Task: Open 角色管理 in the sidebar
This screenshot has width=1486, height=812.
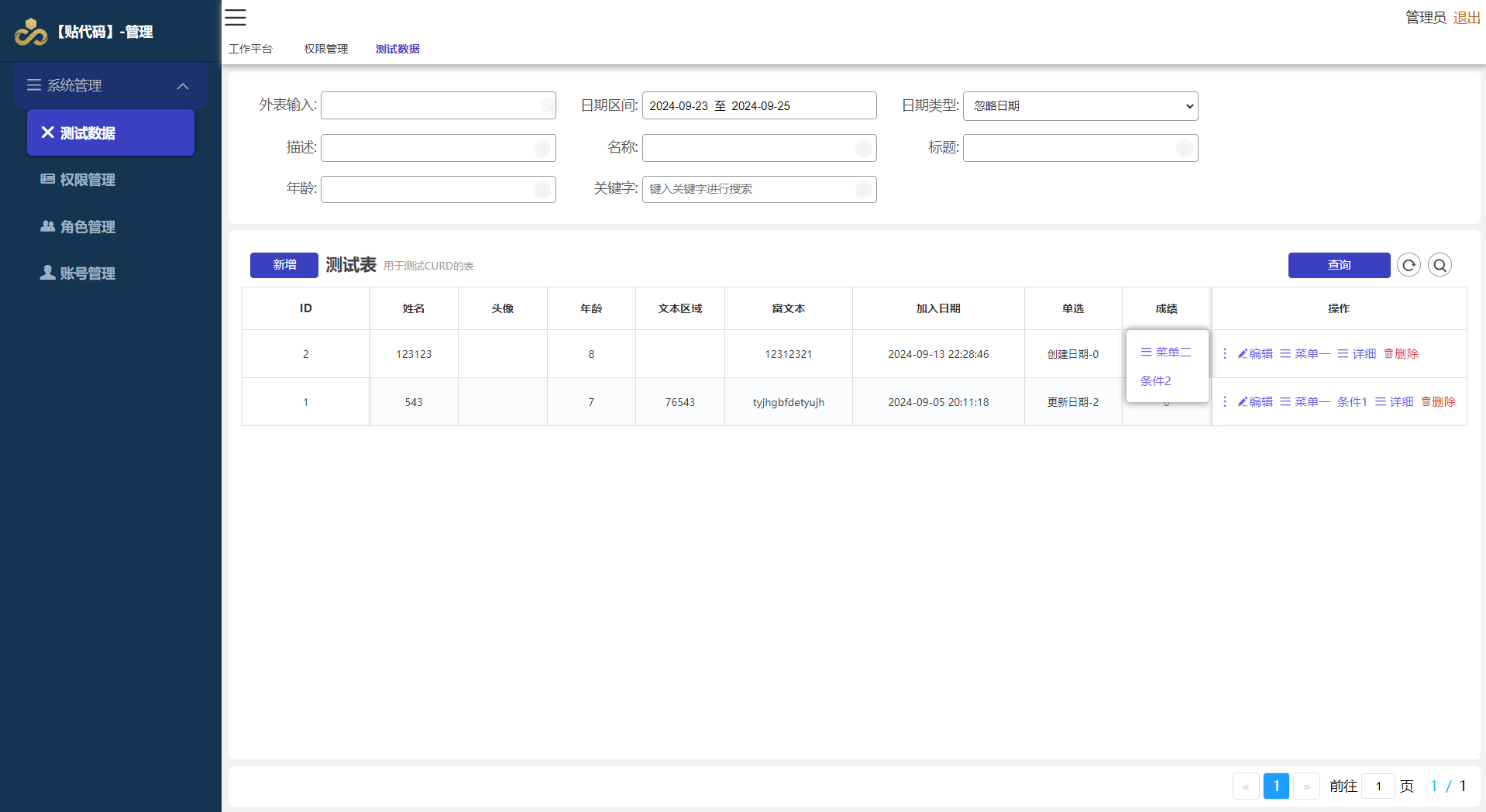Action: click(88, 227)
